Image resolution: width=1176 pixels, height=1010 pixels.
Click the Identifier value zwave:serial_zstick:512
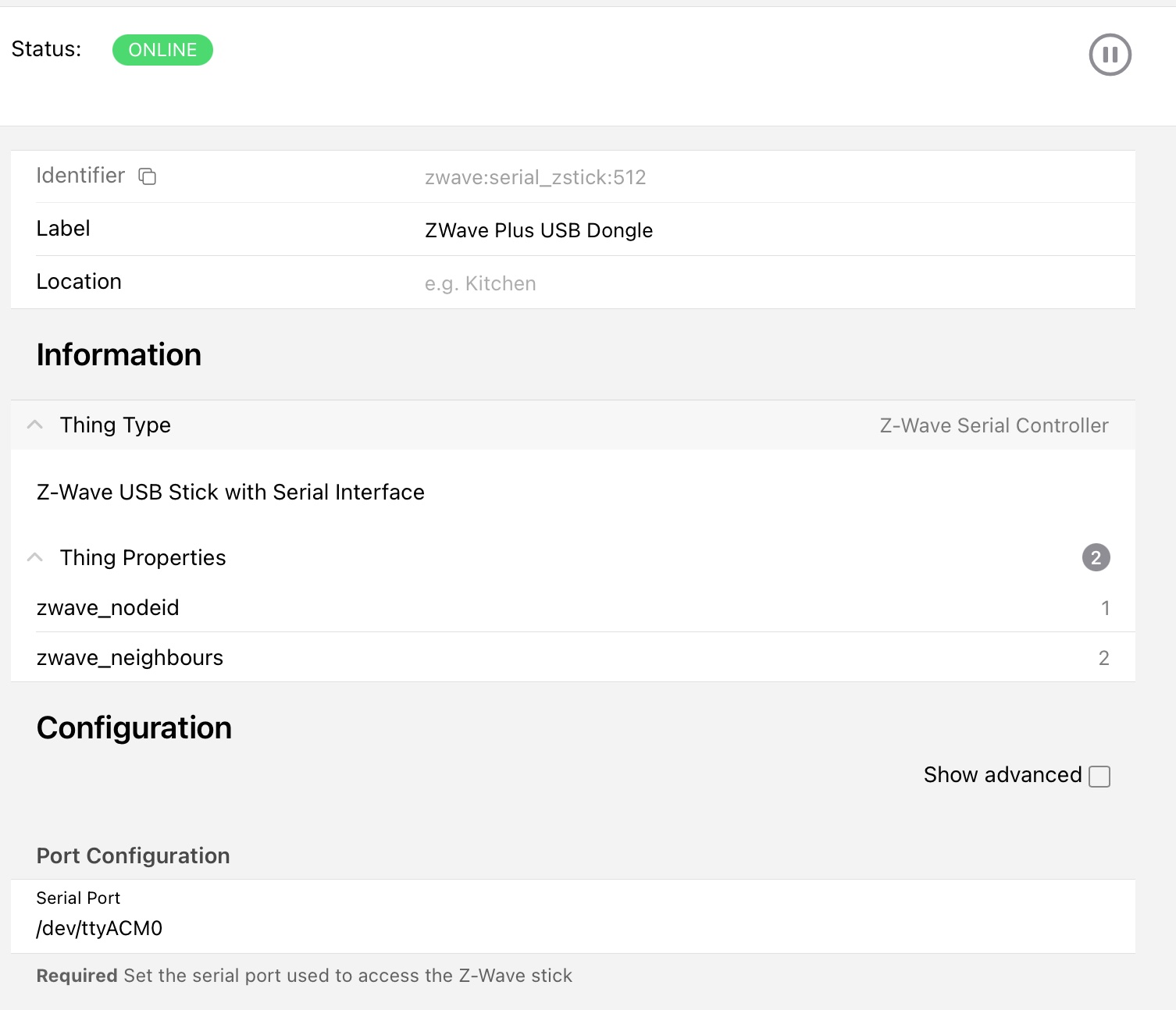[x=536, y=177]
